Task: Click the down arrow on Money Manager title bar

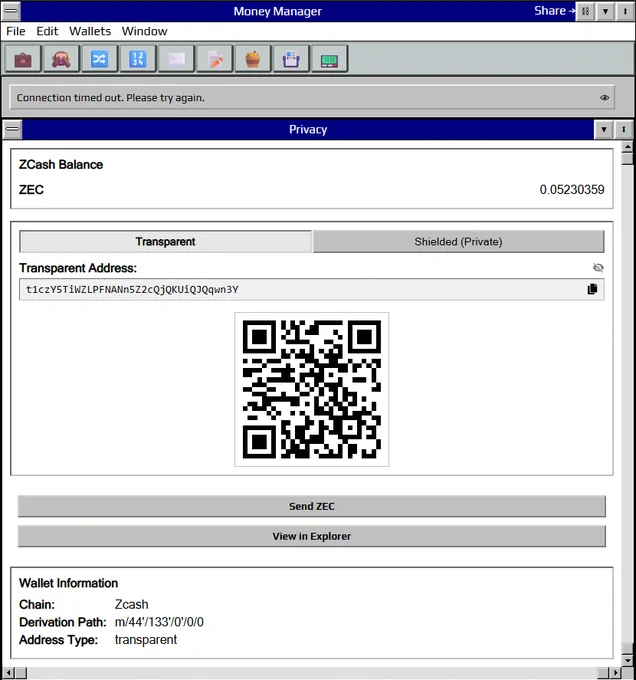Action: (606, 11)
